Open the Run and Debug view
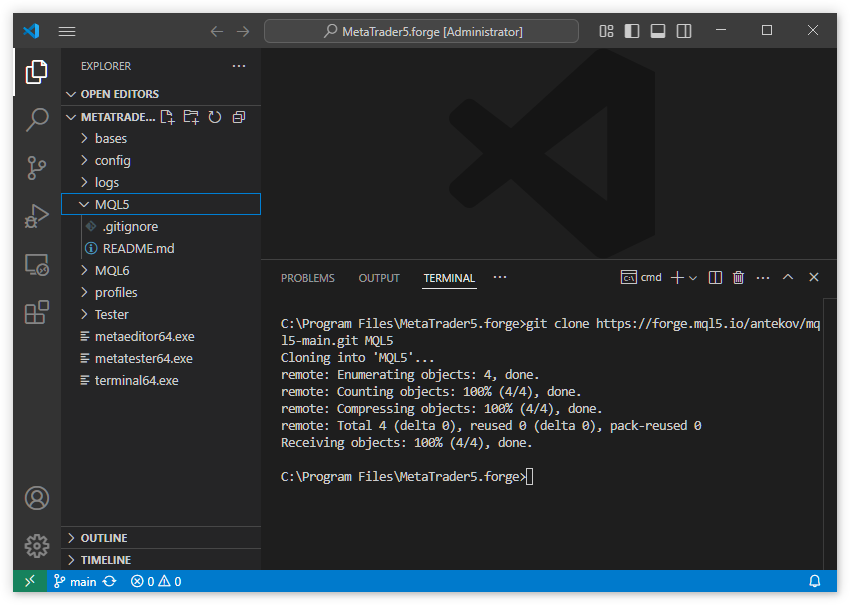Viewport: 850px width, 605px height. (x=36, y=216)
